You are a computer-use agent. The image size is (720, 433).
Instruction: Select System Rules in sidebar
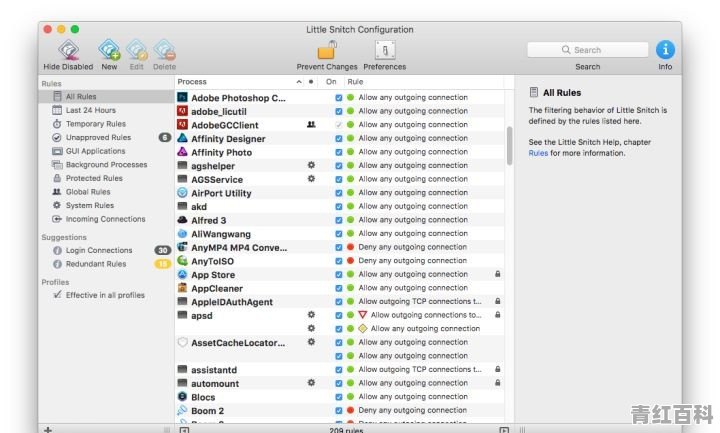106,205
